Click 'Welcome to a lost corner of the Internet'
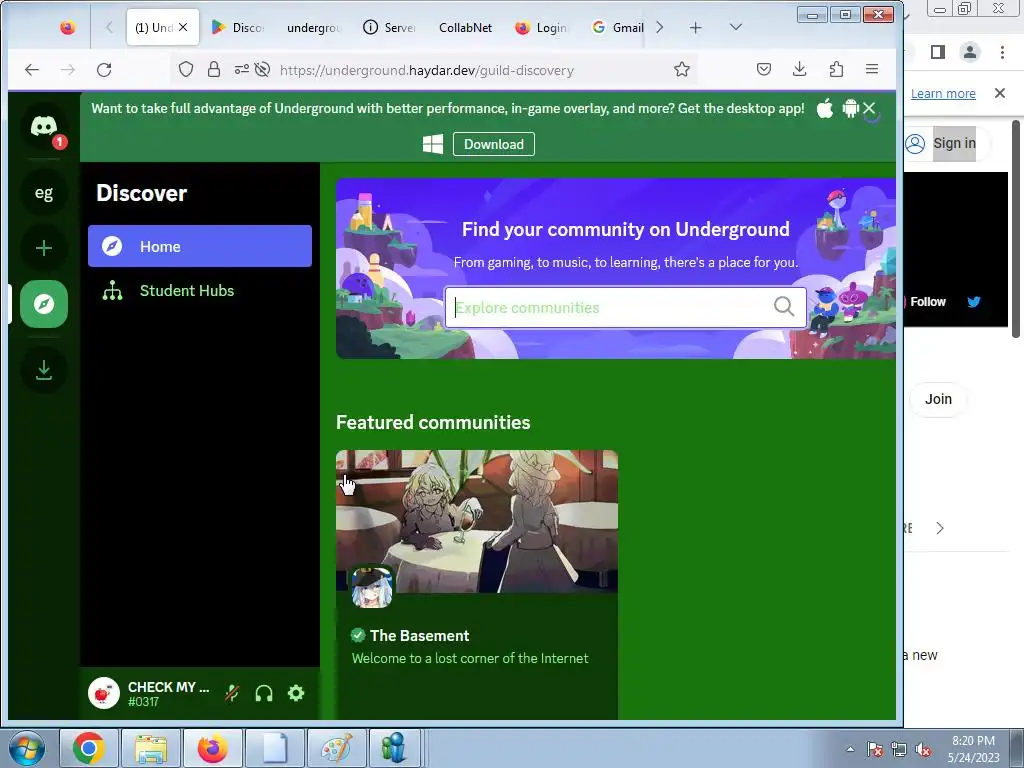This screenshot has height=768, width=1024. 470,658
